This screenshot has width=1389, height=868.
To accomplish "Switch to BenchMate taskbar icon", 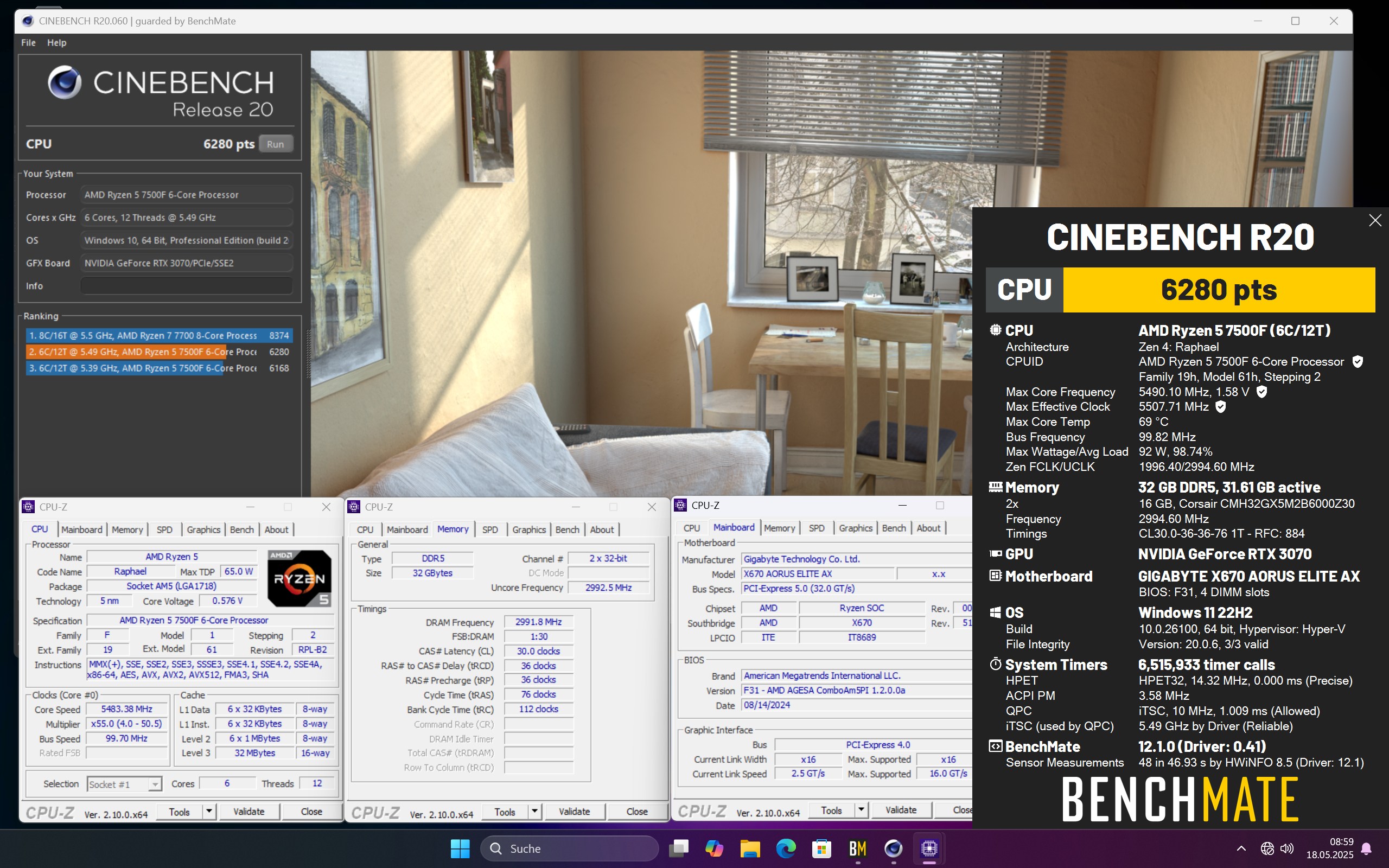I will coord(857,848).
